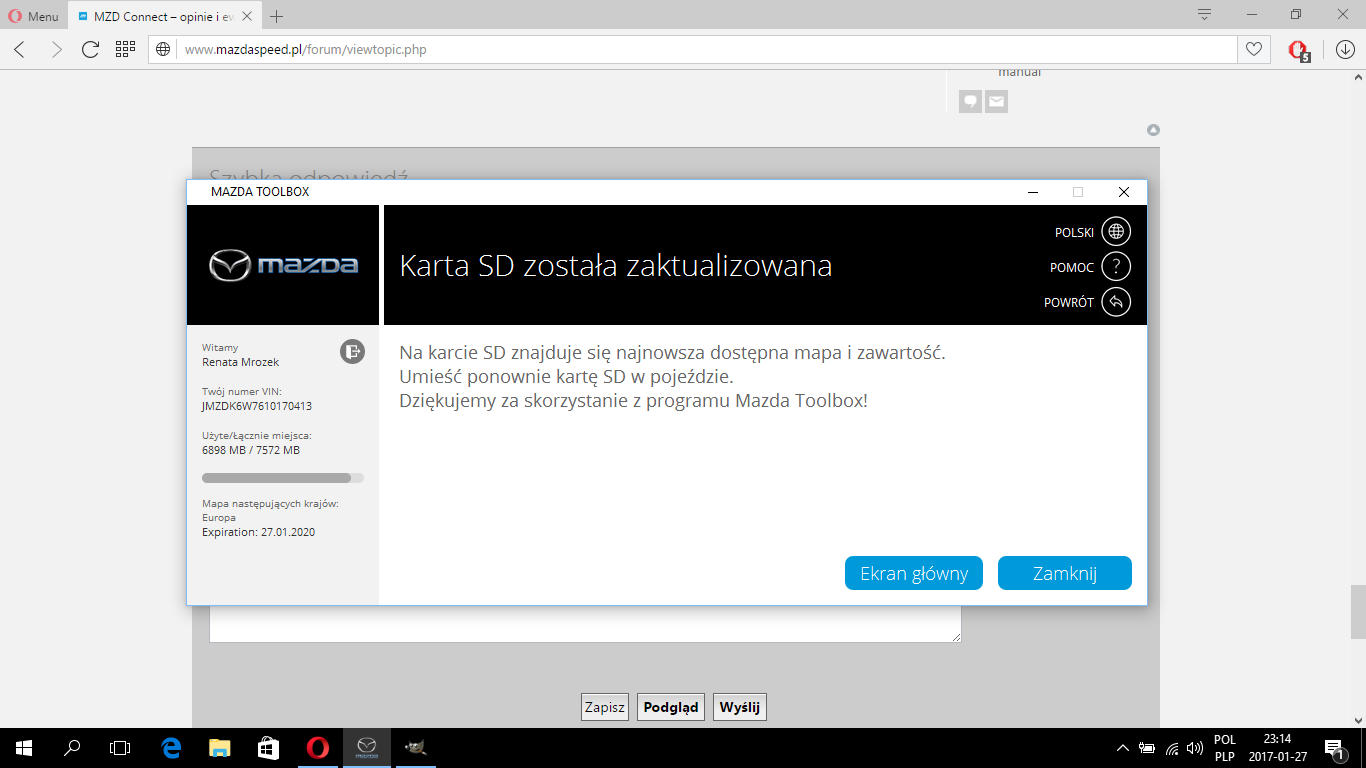Open a new browser tab with plus

(x=277, y=16)
